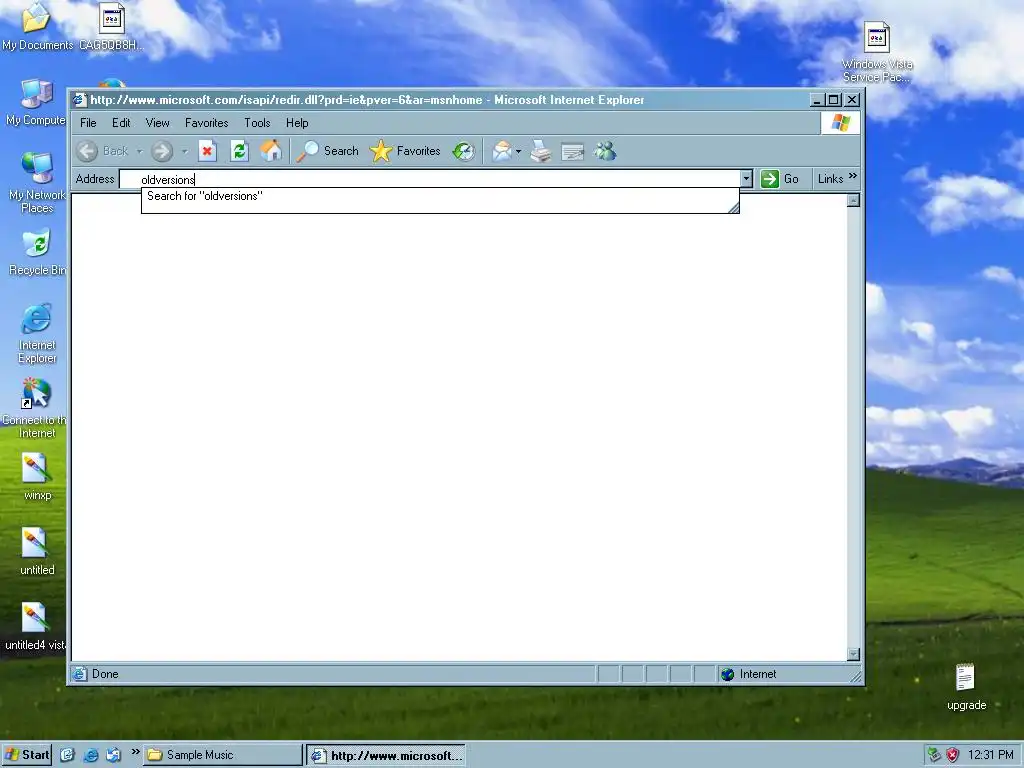Click Show Desktop quick launch icon
This screenshot has height=768, width=1024.
pyautogui.click(x=67, y=755)
